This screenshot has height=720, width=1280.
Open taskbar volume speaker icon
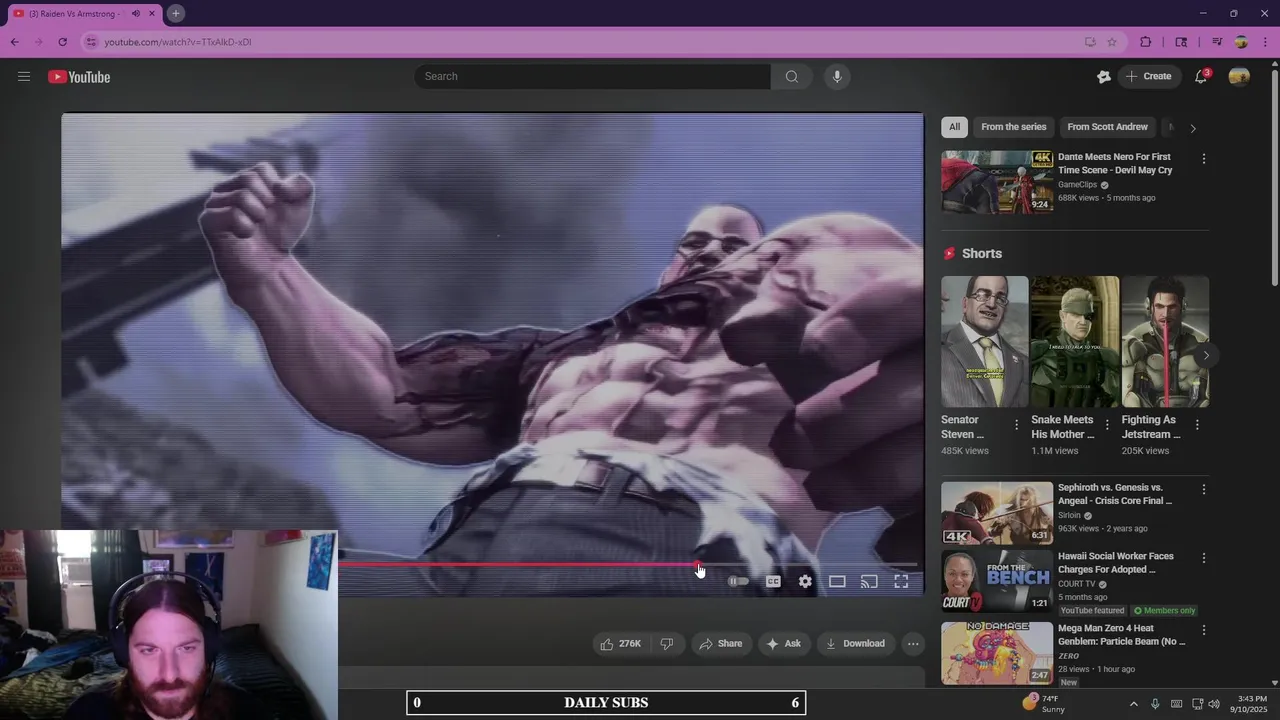1213,704
